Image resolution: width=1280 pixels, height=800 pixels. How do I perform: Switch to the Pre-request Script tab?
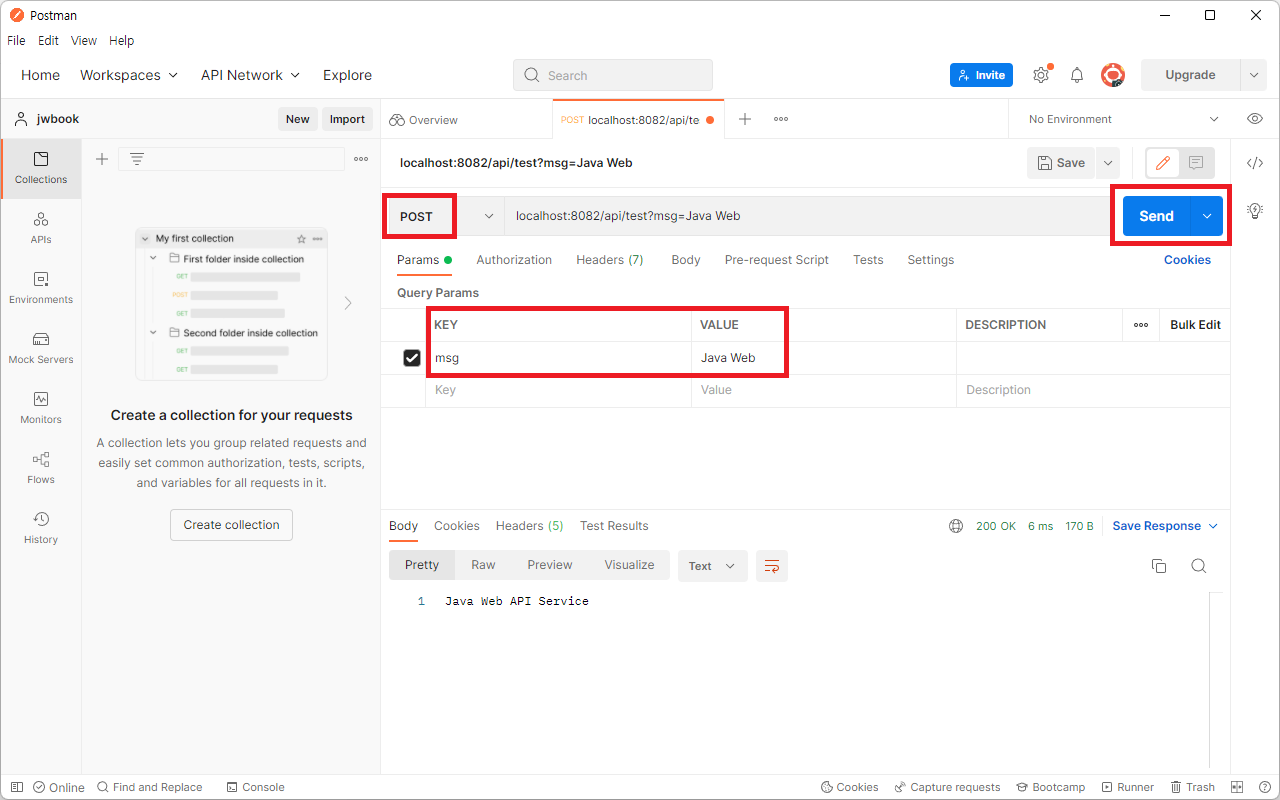tap(777, 260)
